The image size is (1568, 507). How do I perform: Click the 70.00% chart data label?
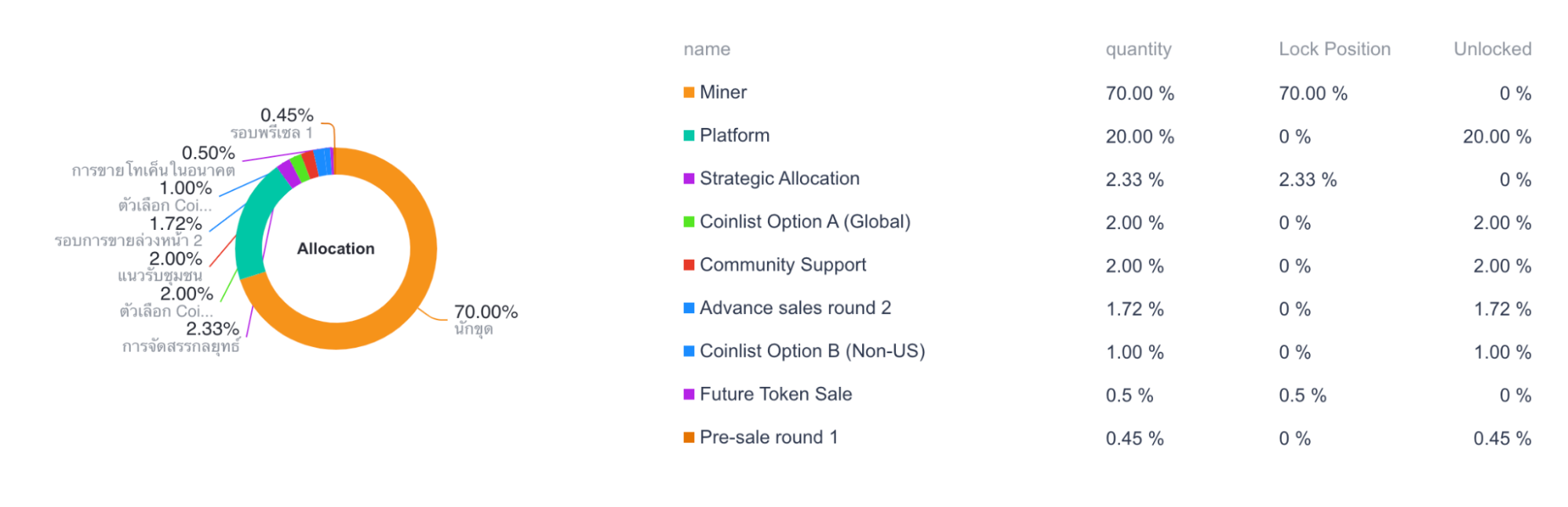(x=486, y=312)
